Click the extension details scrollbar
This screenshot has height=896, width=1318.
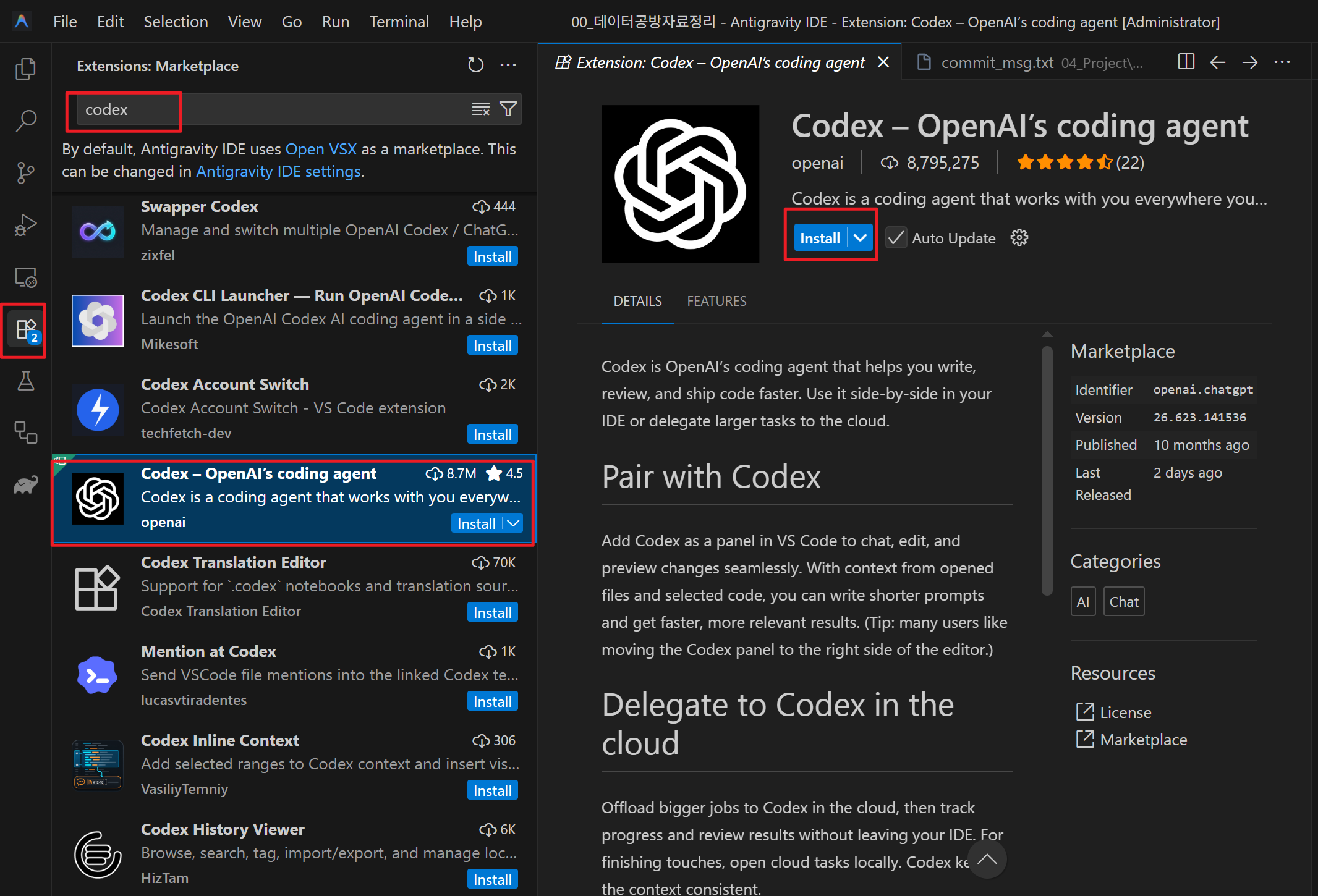pyautogui.click(x=1047, y=471)
